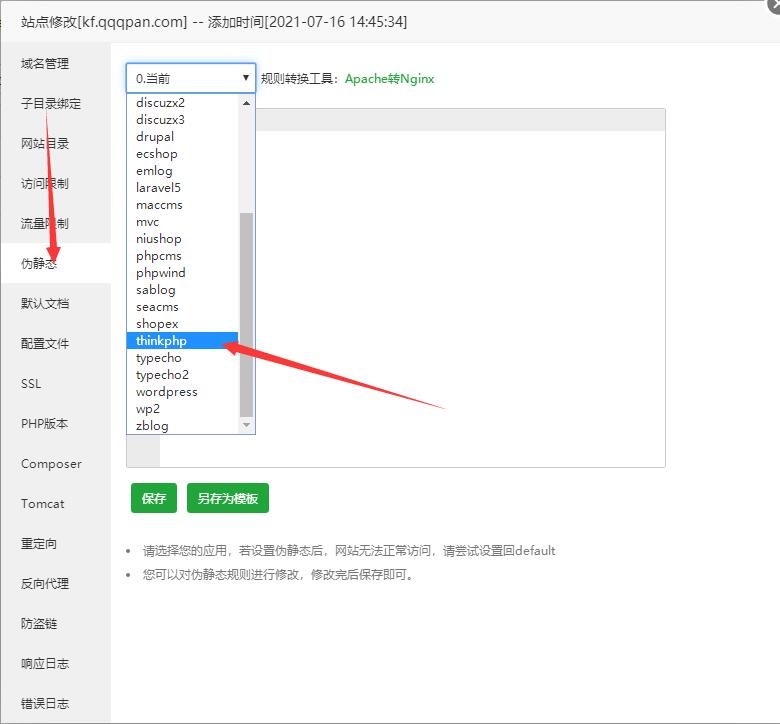
Task: Switch to the Composer tab
Action: coord(51,464)
